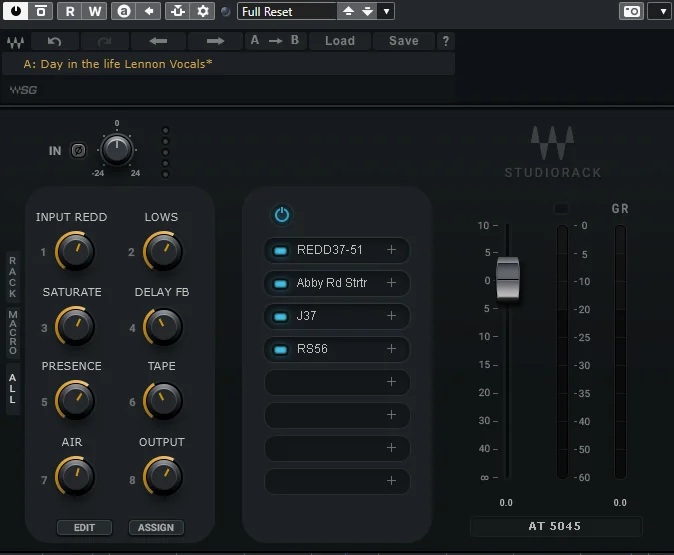Load the next preset with the down arrow
The image size is (674, 555).
(368, 11)
